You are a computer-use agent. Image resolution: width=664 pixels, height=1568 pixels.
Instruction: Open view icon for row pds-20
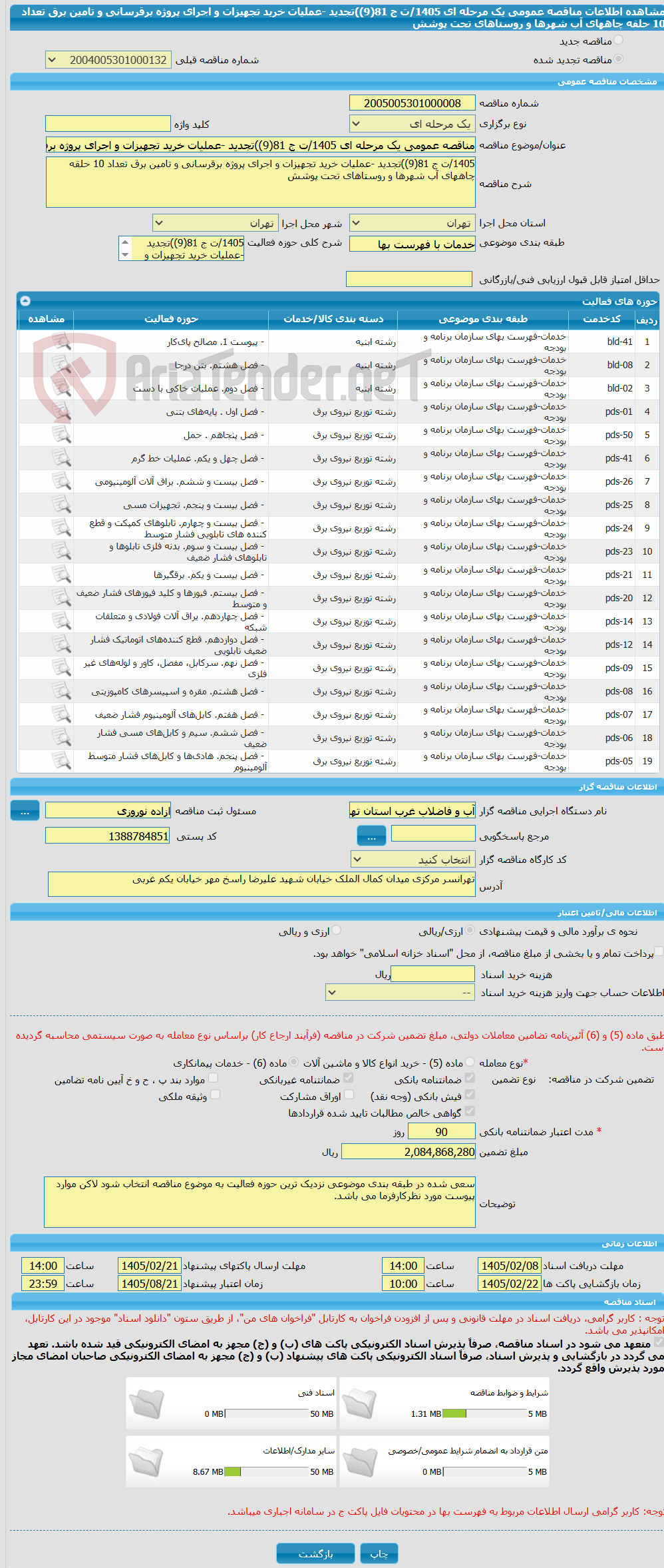(62, 598)
